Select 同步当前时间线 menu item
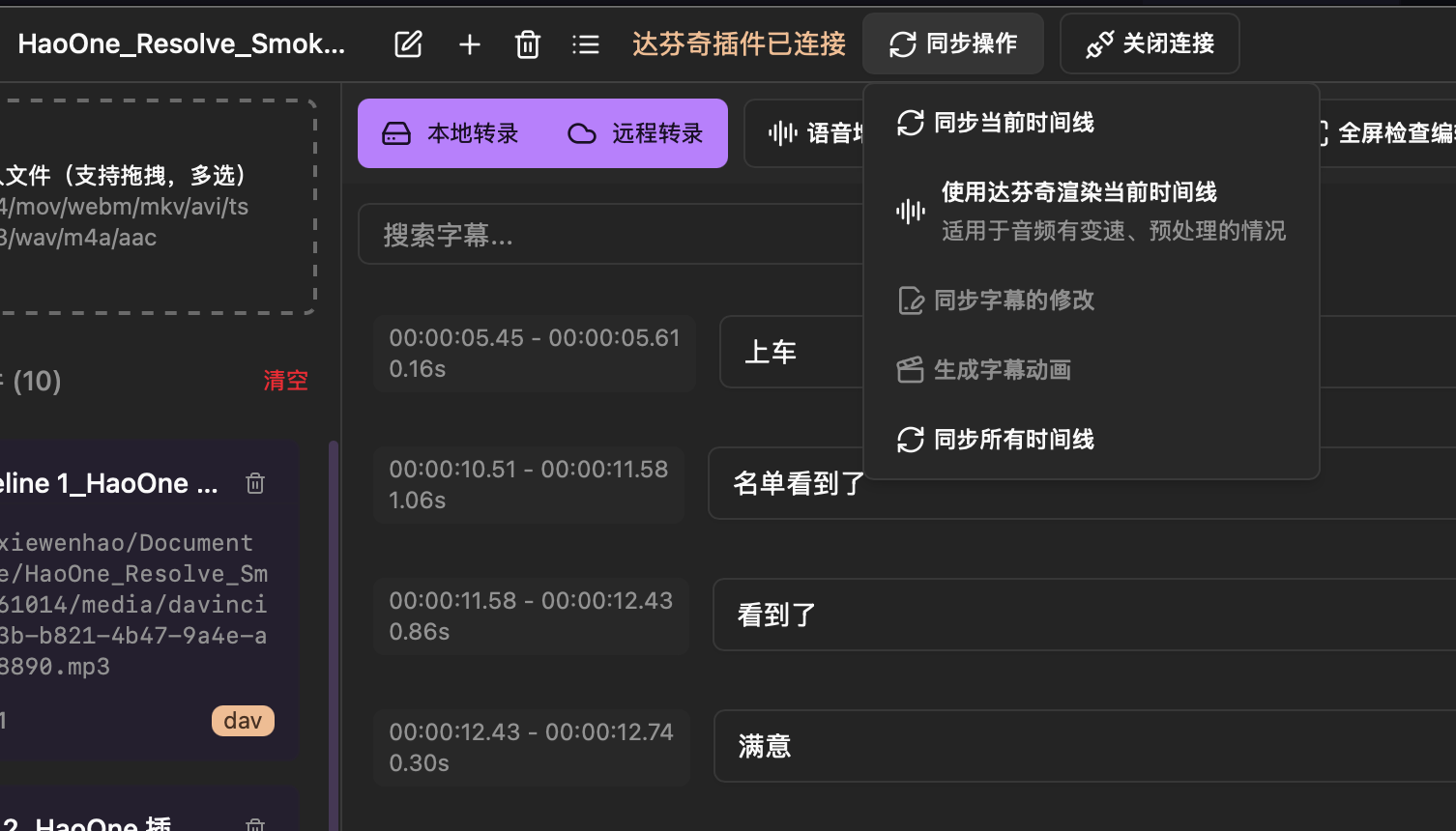The height and width of the screenshot is (831, 1456). tap(1092, 123)
